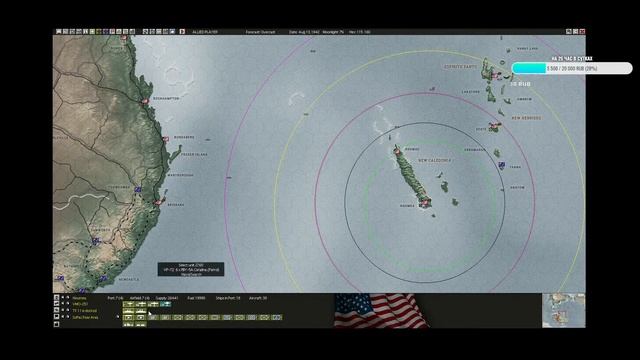The width and height of the screenshot is (640, 360).
Task: Select the Efate base icon
Action: click(494, 127)
